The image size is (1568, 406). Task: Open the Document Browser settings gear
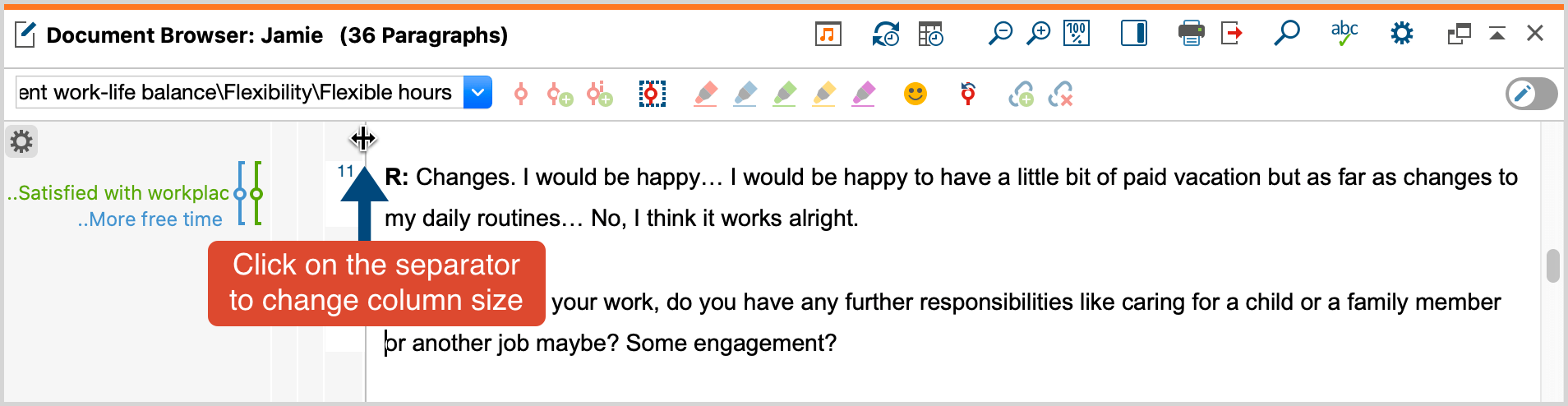point(1401,34)
